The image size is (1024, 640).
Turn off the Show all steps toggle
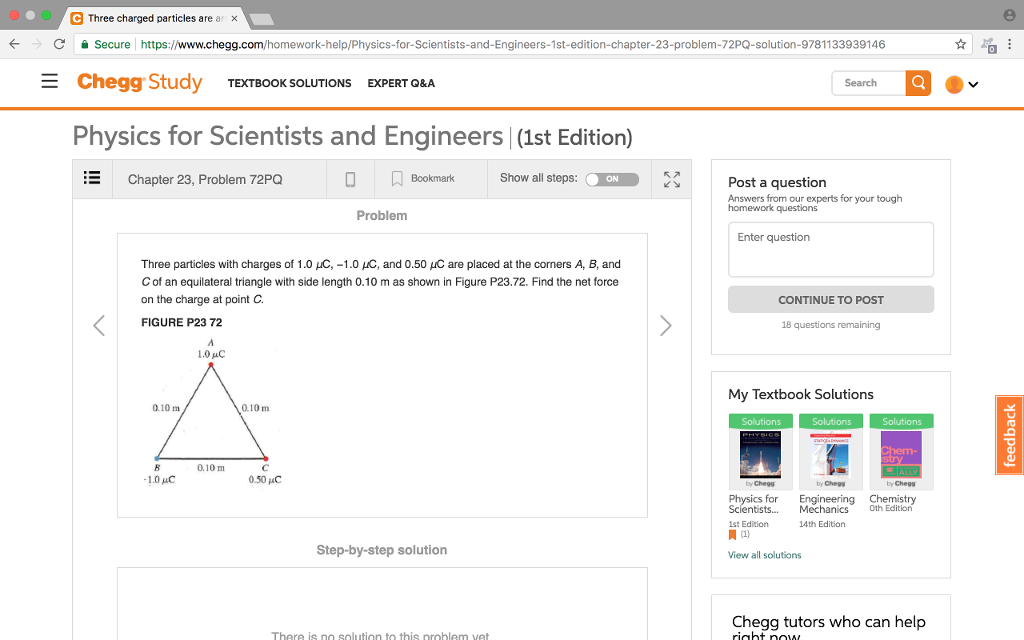611,179
